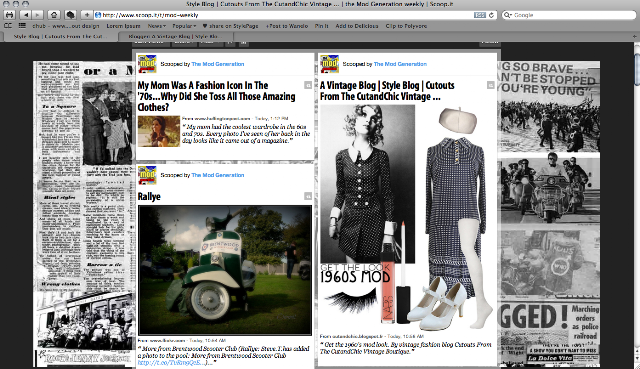
Task: Click the Pin It bookmarklet
Action: tap(322, 26)
